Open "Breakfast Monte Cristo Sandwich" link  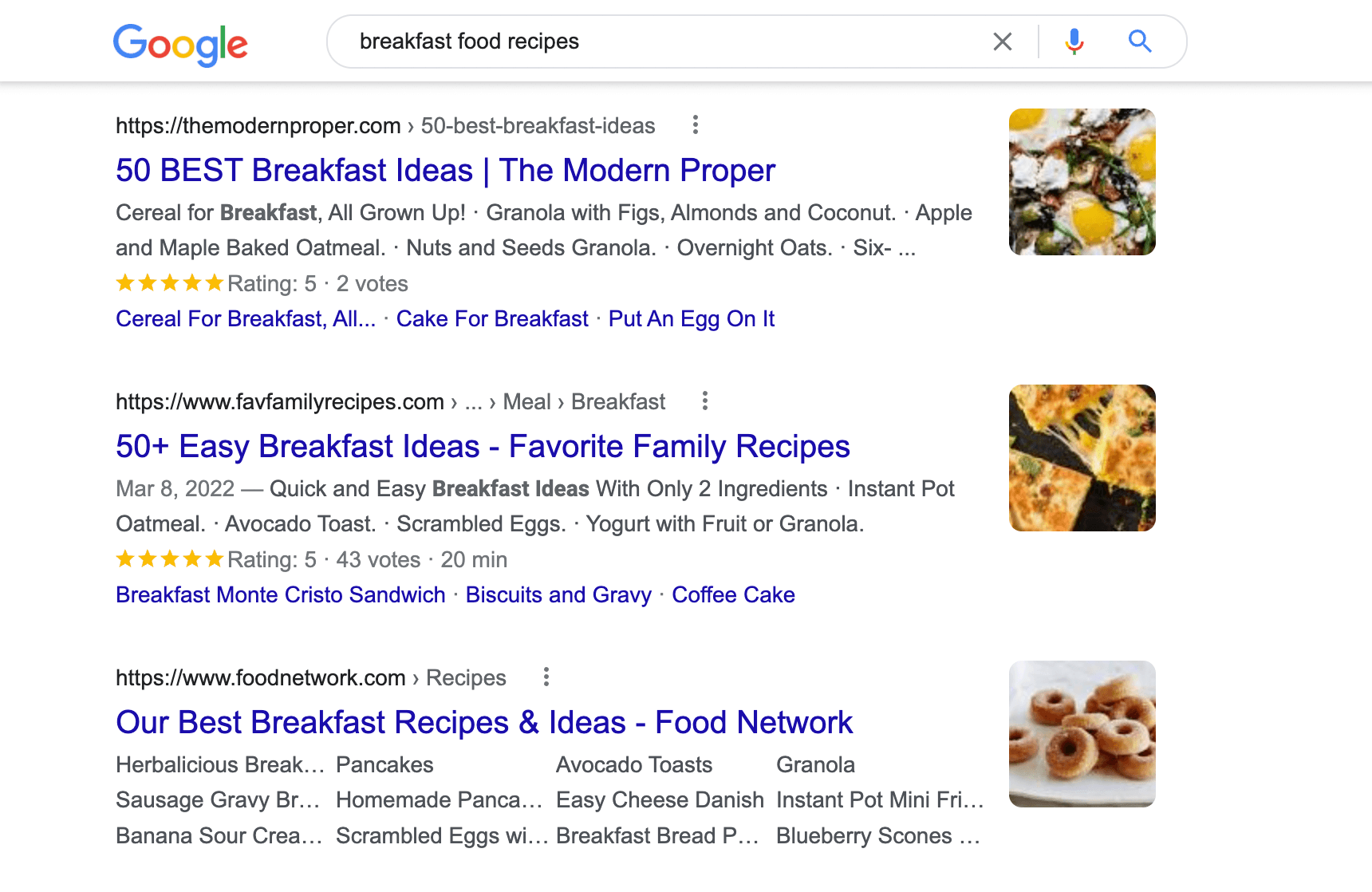click(x=281, y=595)
